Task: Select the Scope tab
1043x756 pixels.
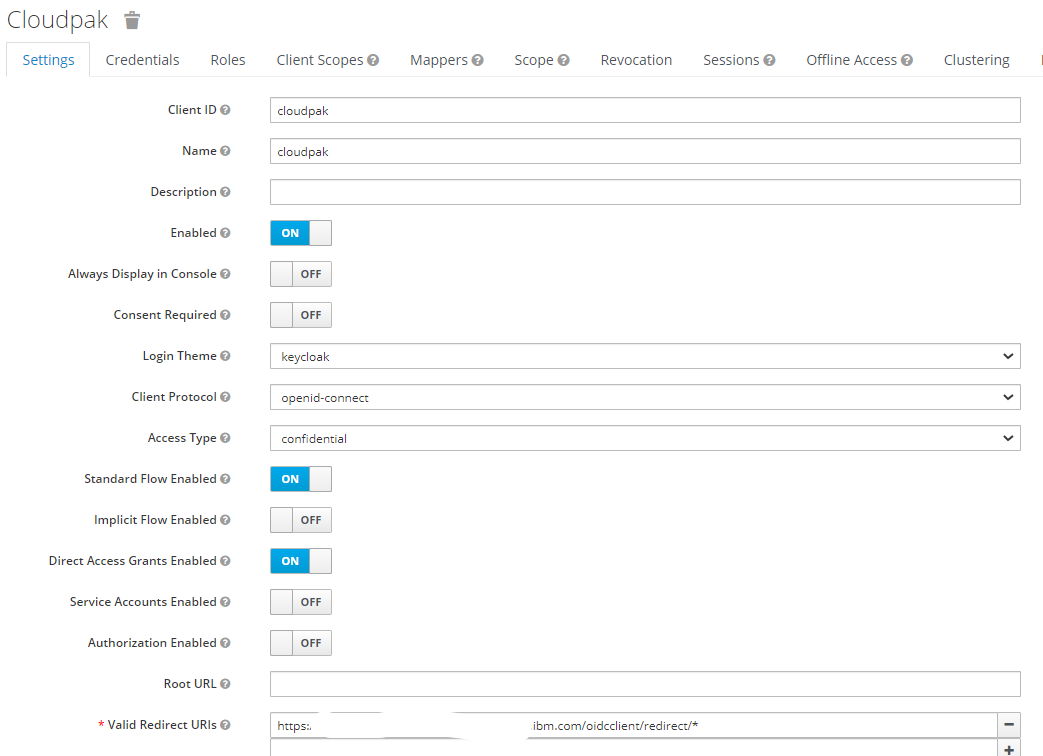Action: point(533,60)
